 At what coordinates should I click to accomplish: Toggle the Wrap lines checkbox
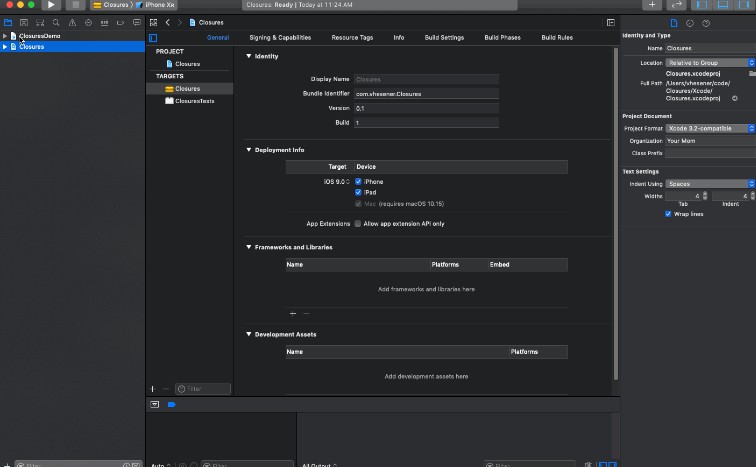pyautogui.click(x=668, y=214)
